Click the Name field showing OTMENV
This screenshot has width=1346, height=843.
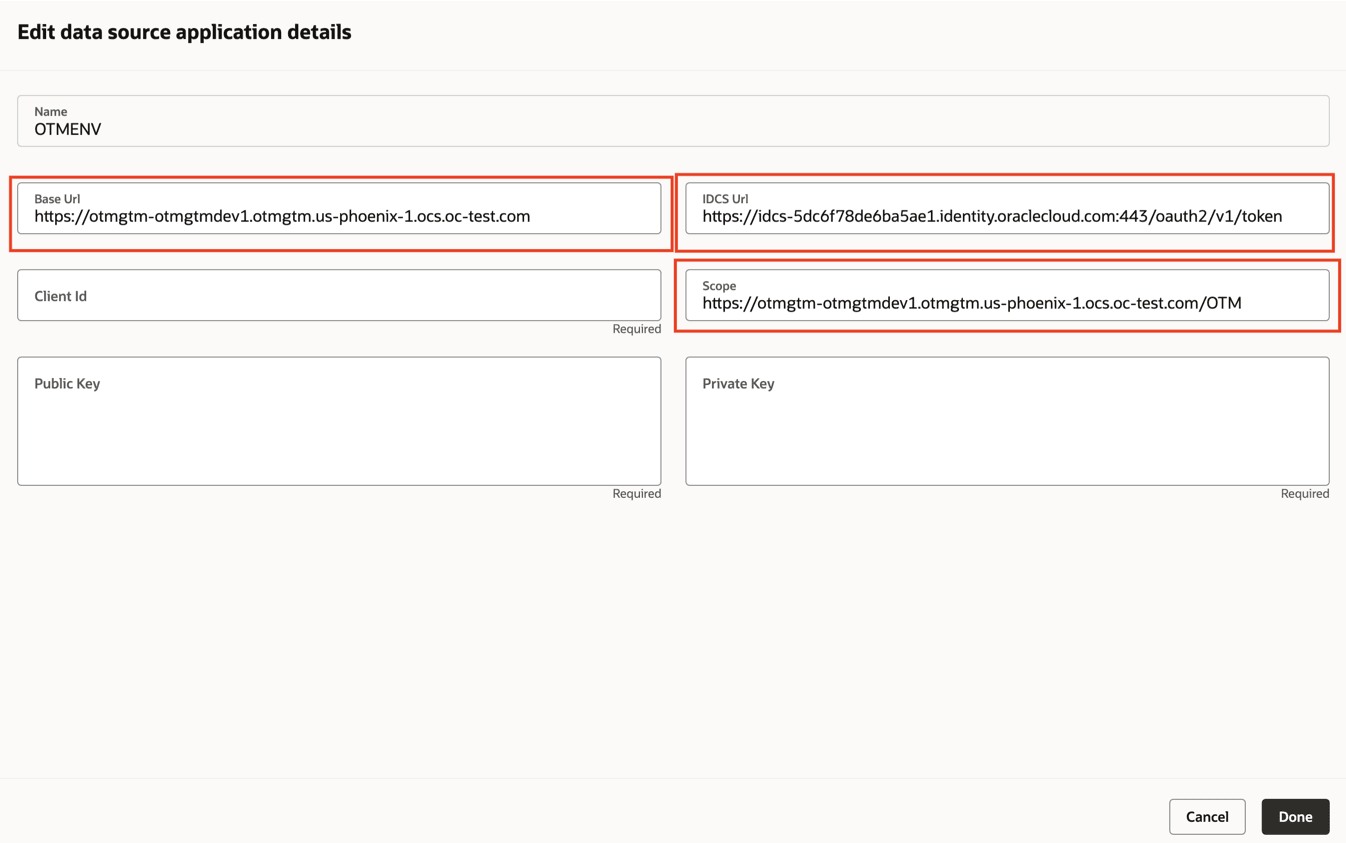click(672, 128)
